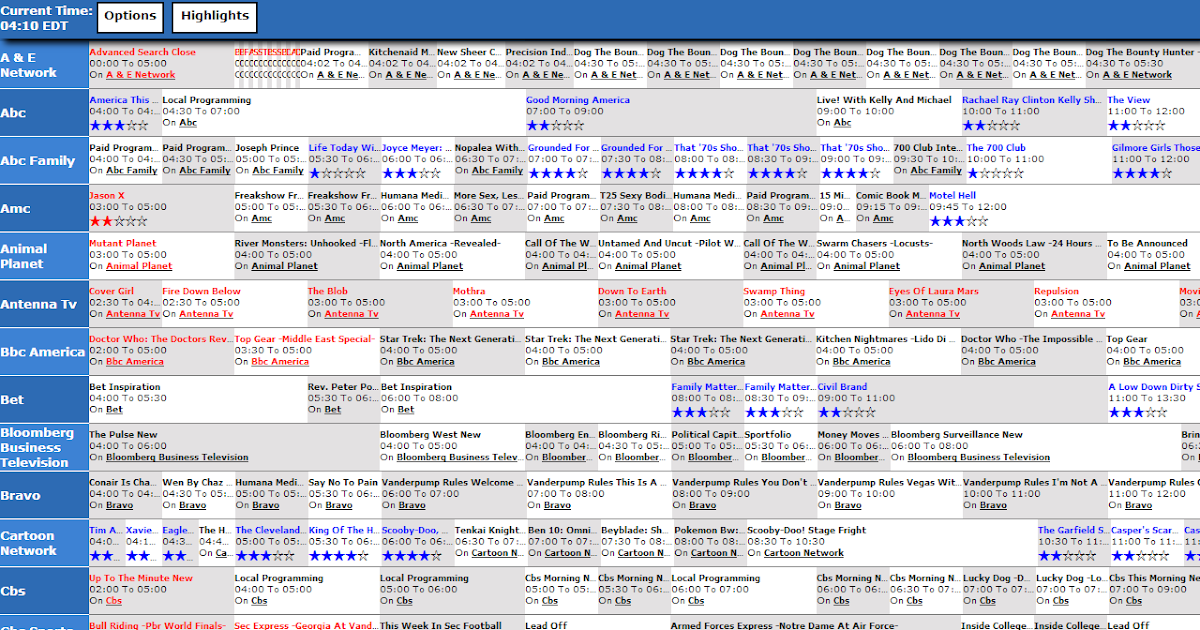1200x630 pixels.
Task: Open the Advanced Search Close link
Action: coord(142,52)
